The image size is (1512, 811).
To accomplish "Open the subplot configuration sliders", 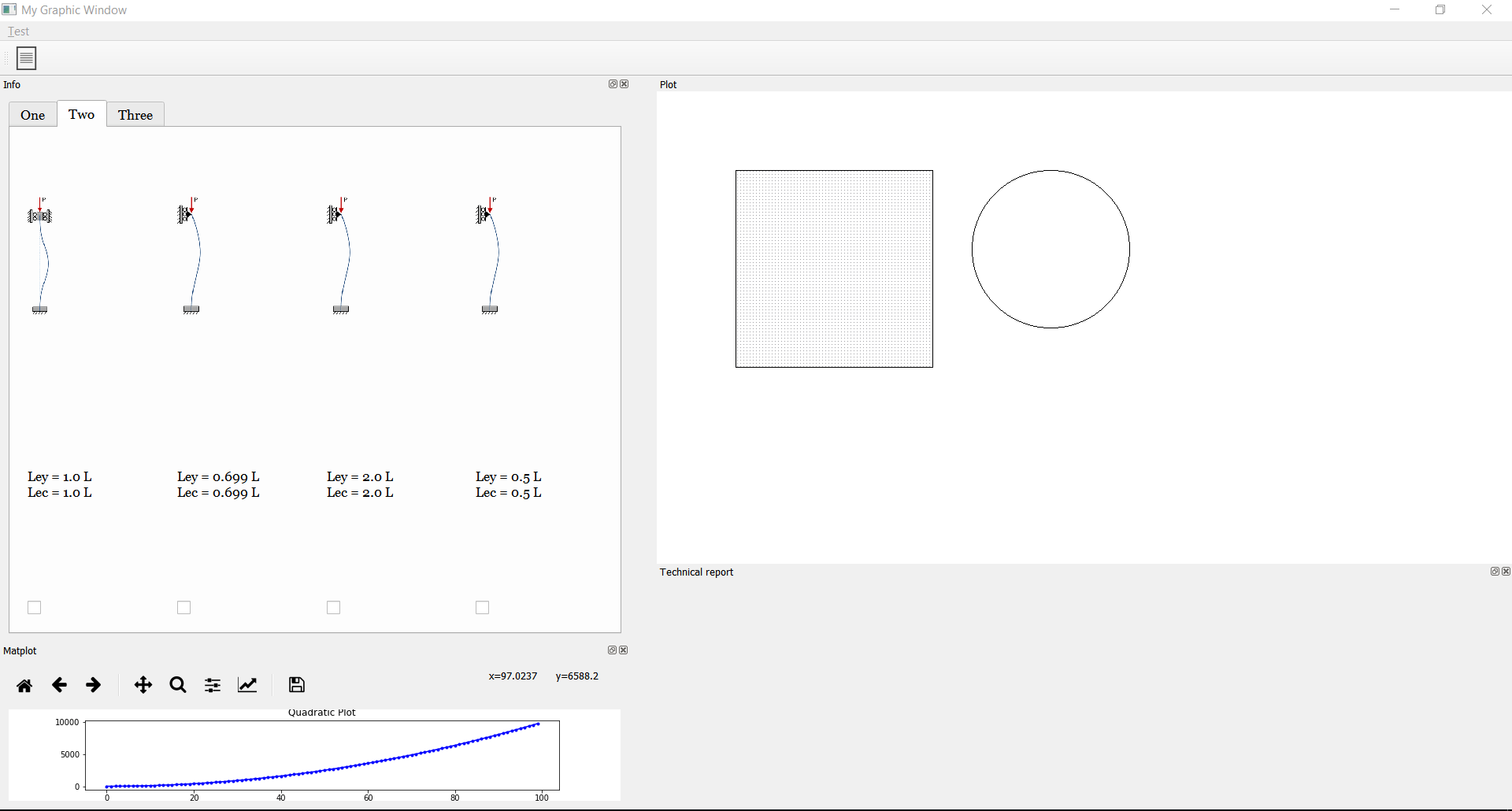I will pos(211,685).
